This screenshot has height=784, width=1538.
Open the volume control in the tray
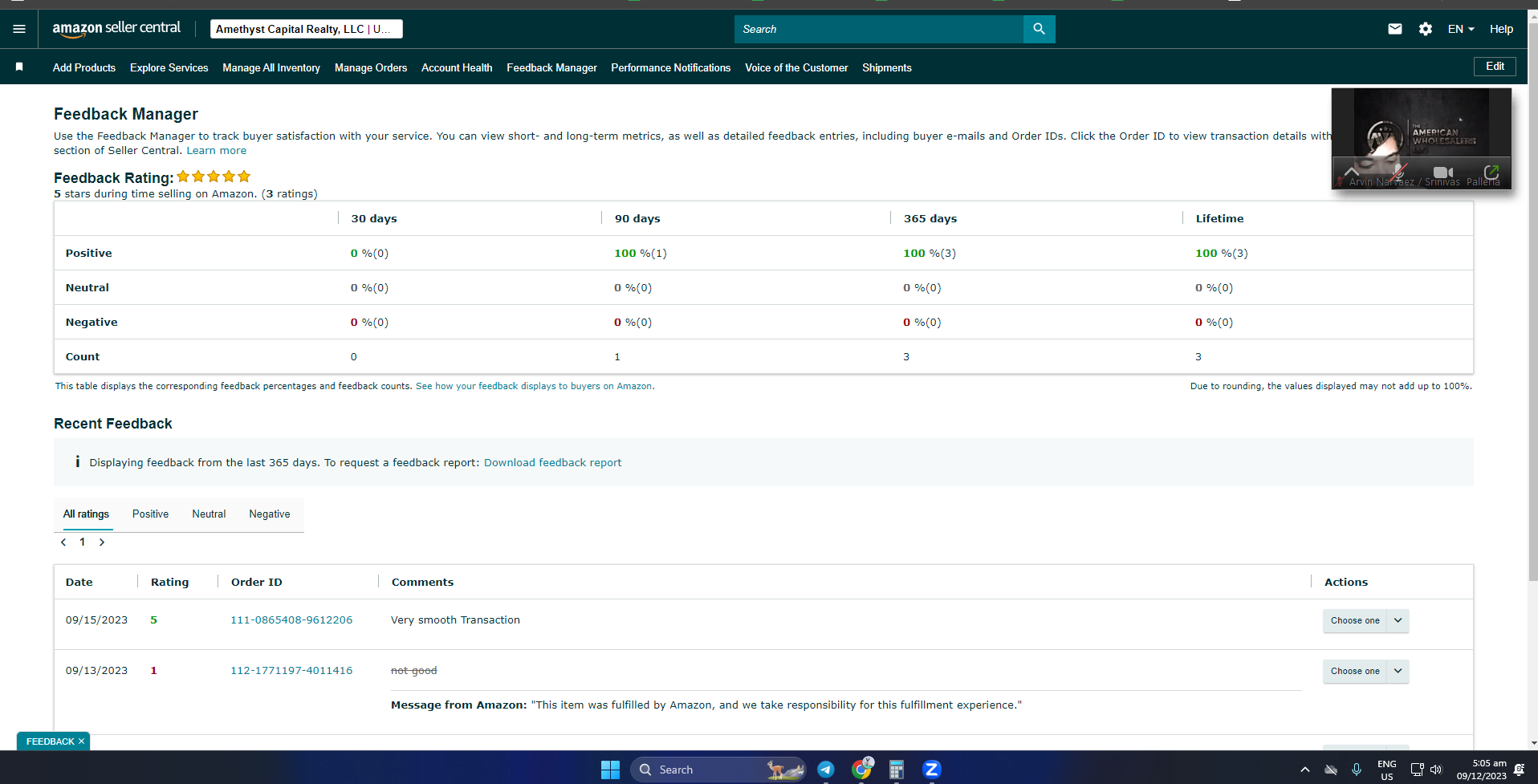(1436, 770)
